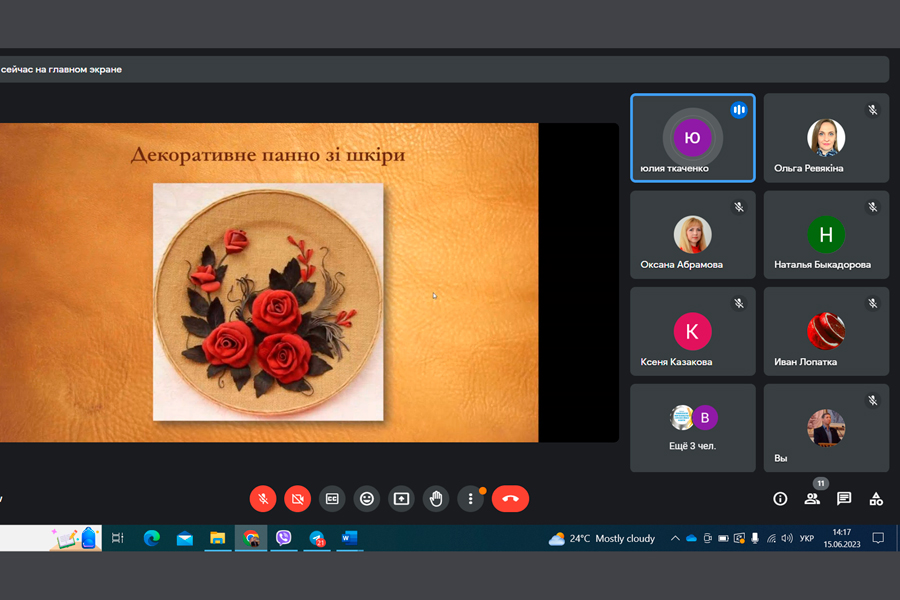Leave the call with the red hang-up button
The height and width of the screenshot is (600, 900).
510,498
